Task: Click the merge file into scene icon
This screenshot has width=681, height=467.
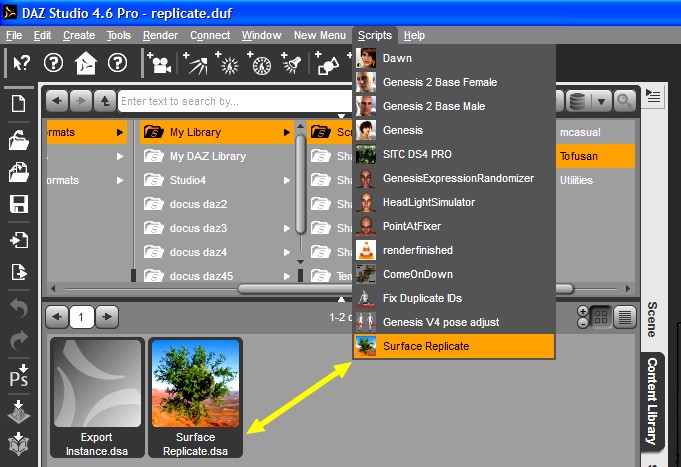Action: [19, 172]
